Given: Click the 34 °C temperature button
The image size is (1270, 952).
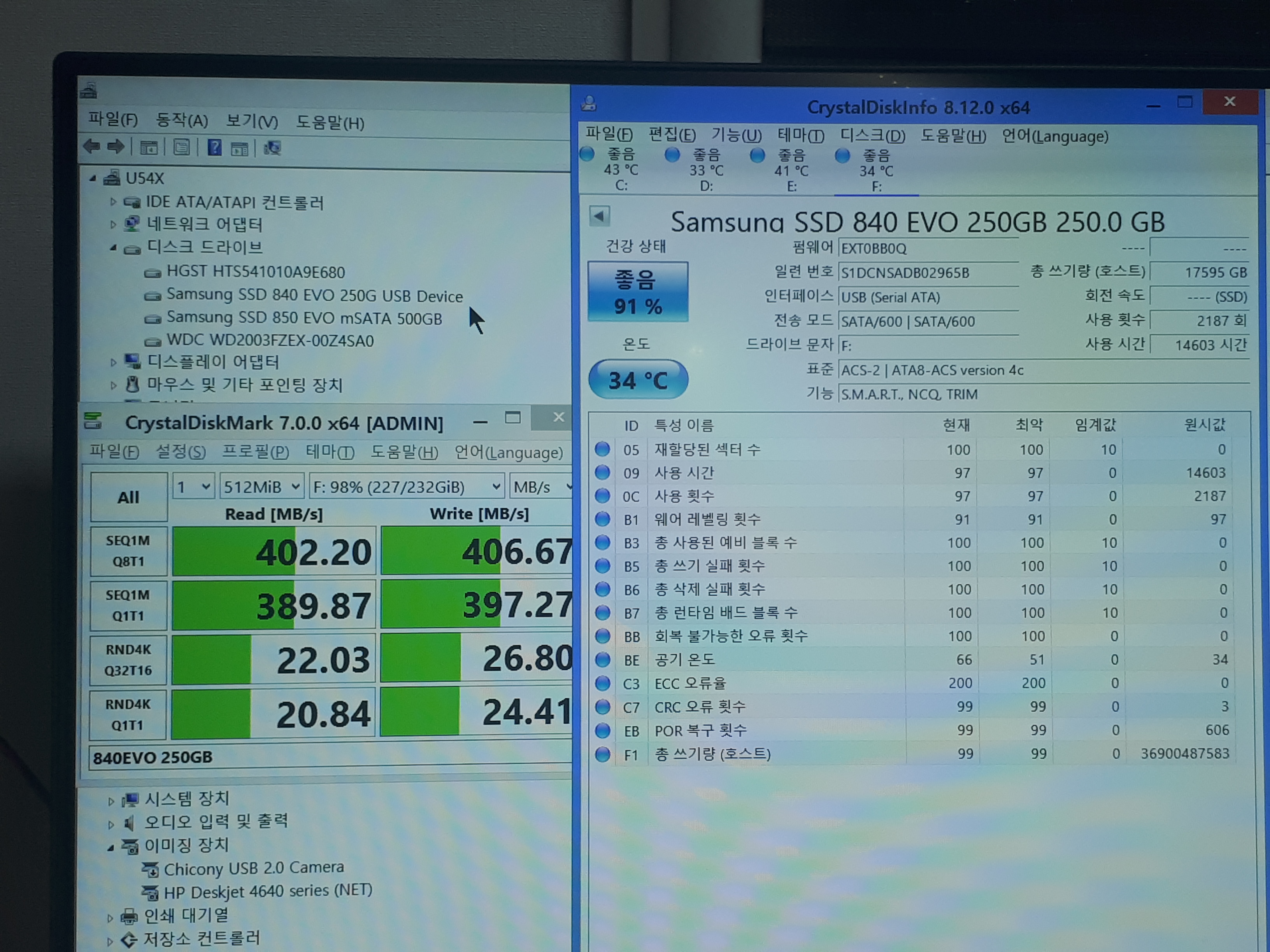Looking at the screenshot, I should (x=638, y=379).
